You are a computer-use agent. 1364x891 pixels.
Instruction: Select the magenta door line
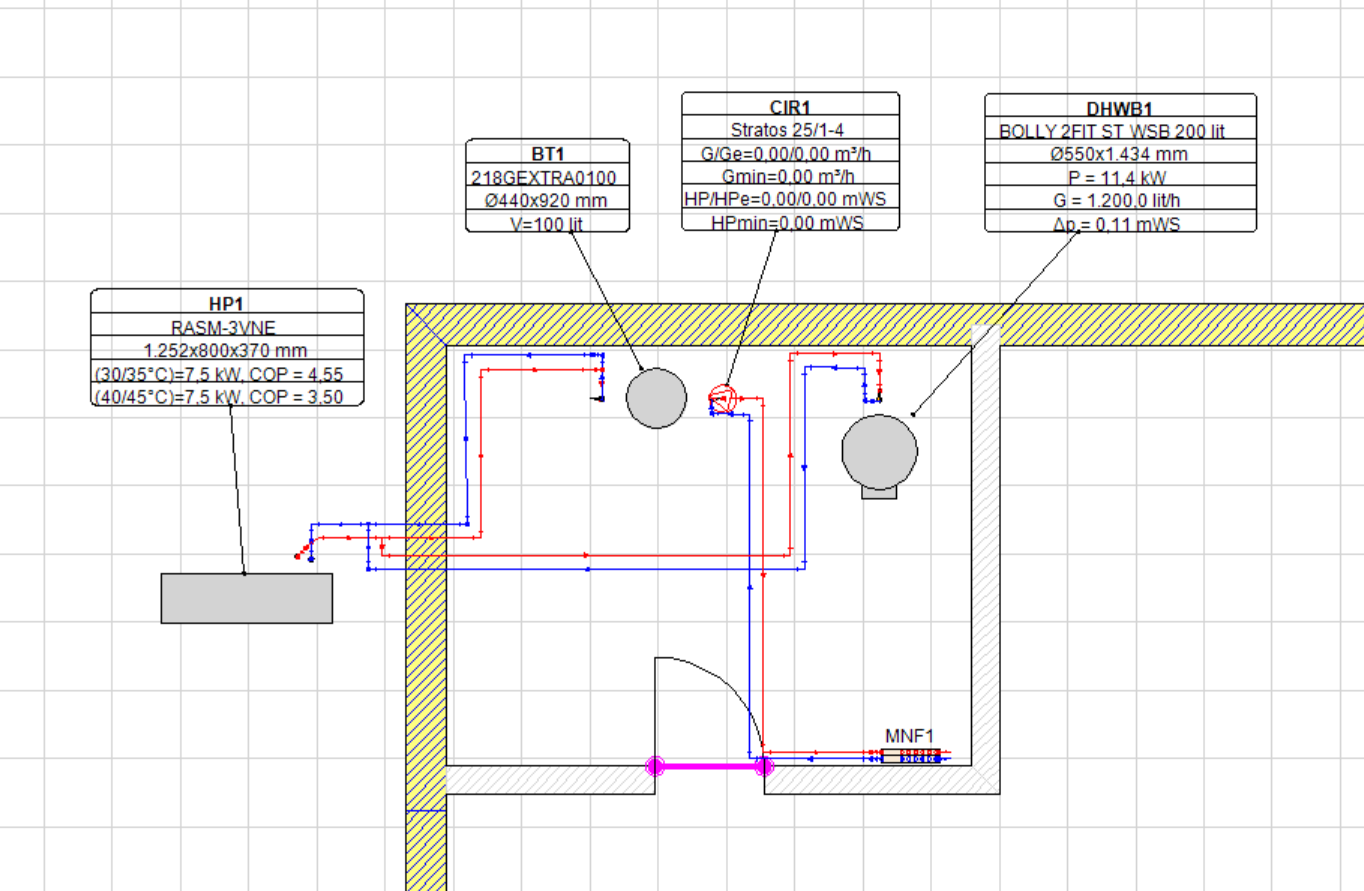[x=709, y=766]
